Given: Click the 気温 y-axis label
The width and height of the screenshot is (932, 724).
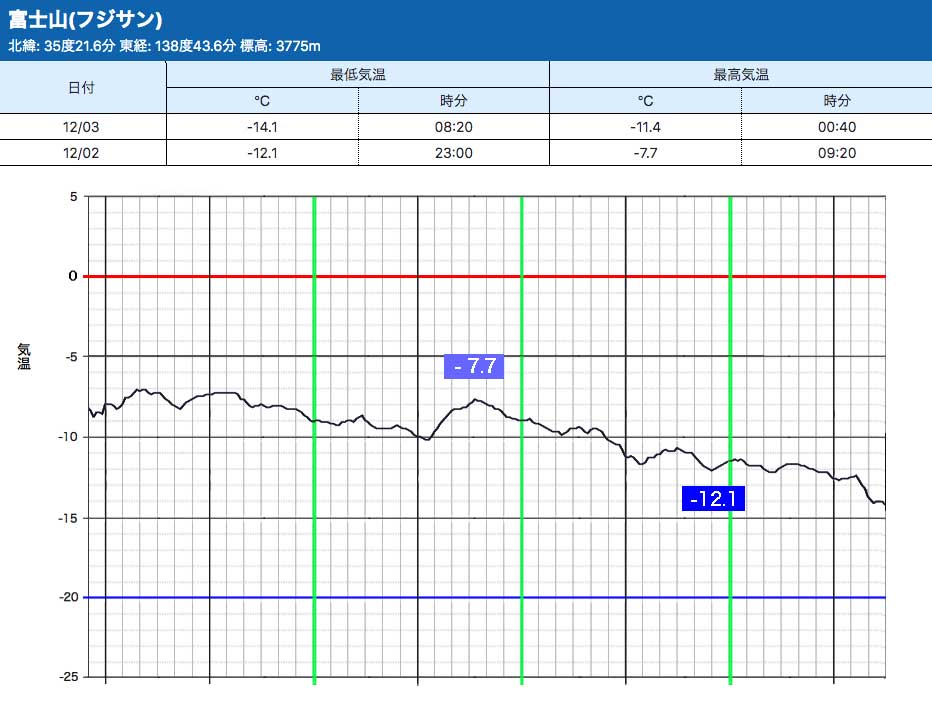Looking at the screenshot, I should [24, 356].
